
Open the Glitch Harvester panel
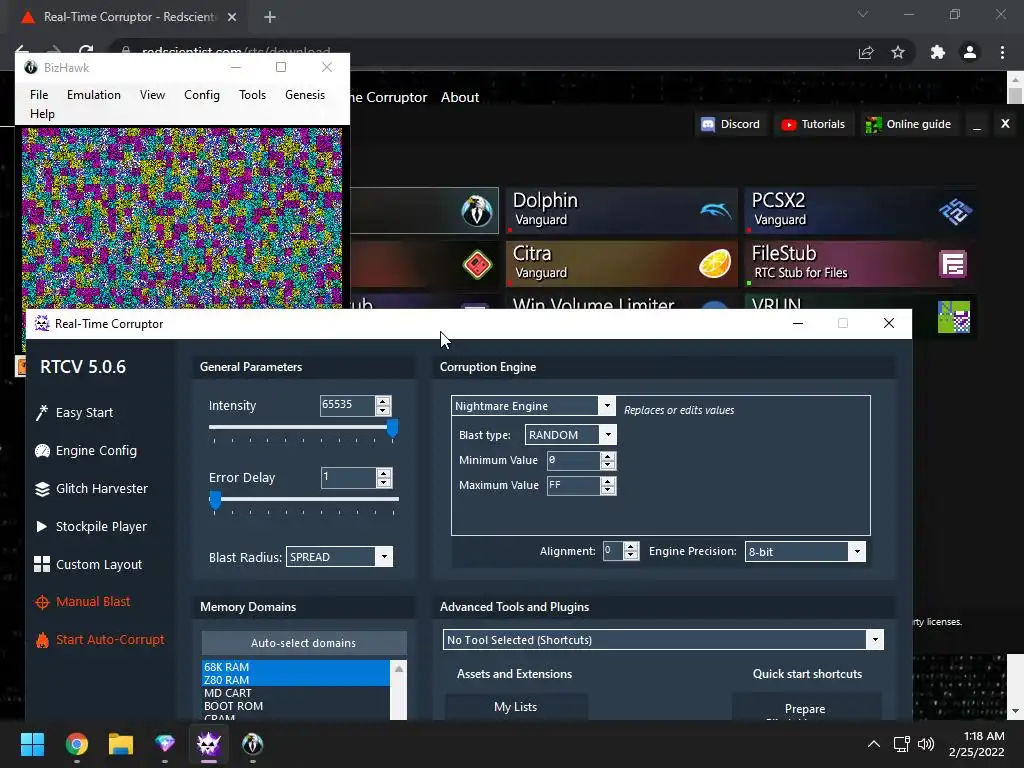click(x=91, y=488)
